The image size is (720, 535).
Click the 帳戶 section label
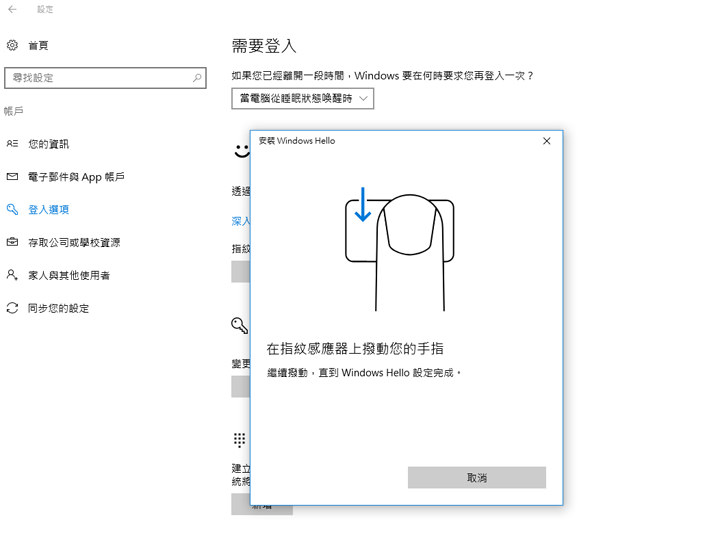[13, 111]
